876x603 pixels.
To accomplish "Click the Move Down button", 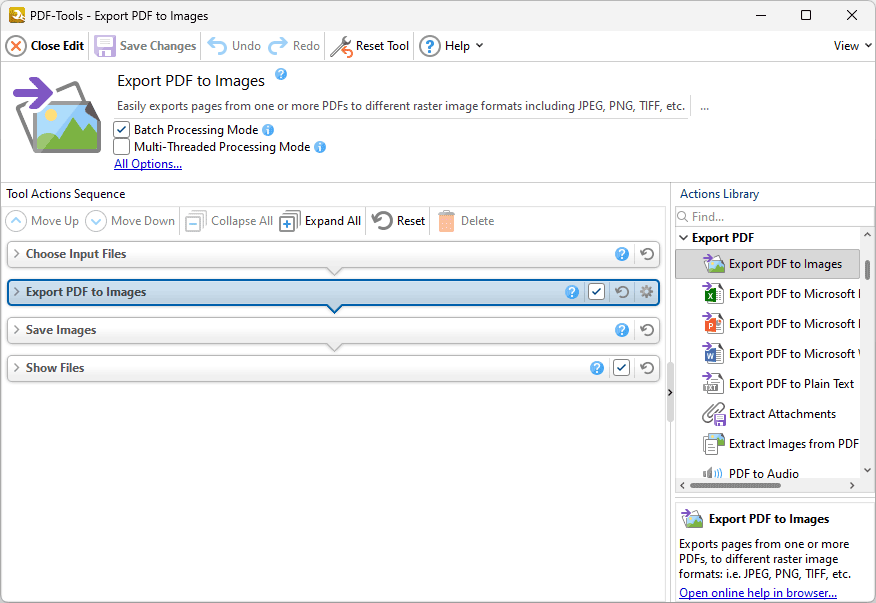I will (130, 221).
